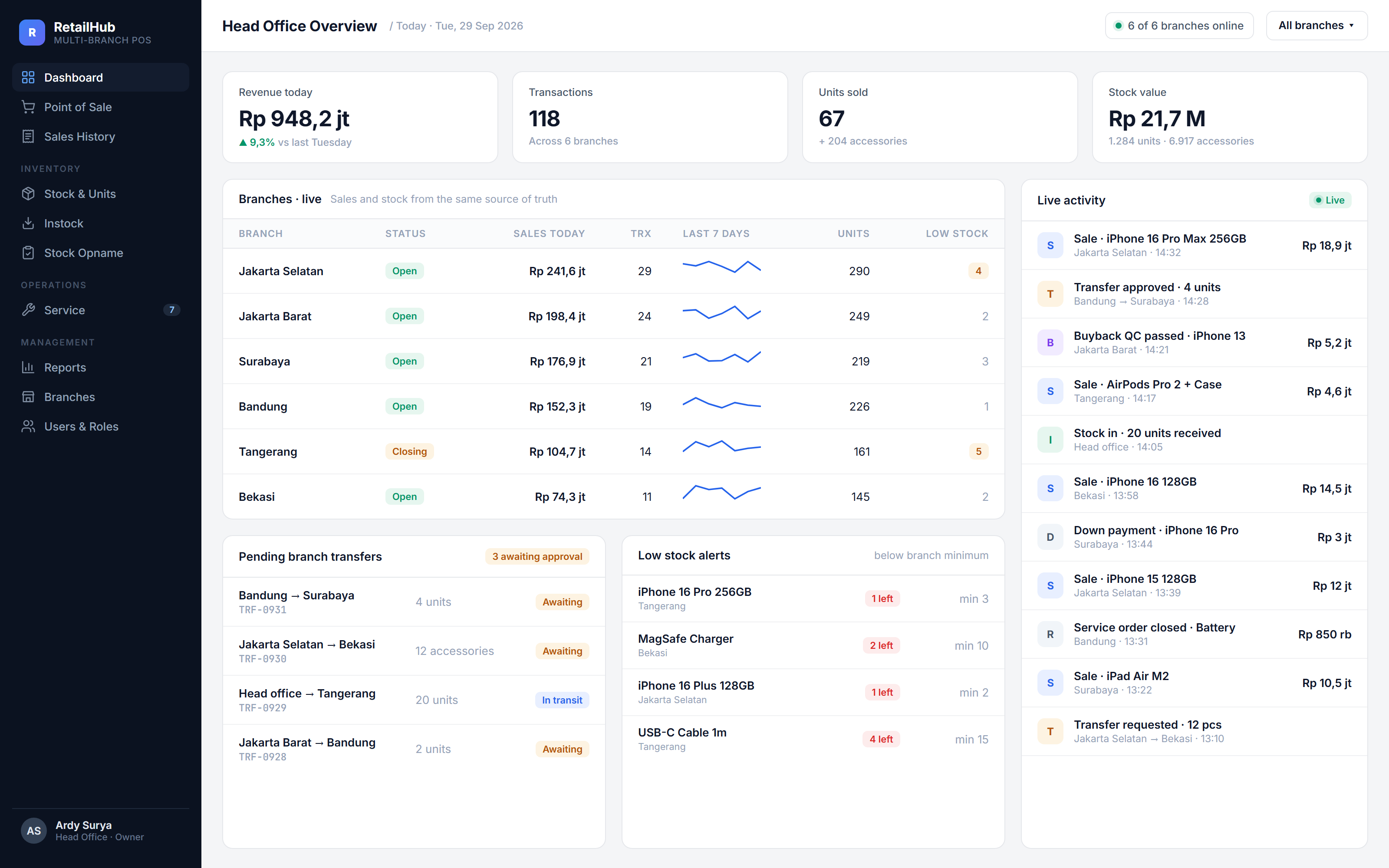The width and height of the screenshot is (1389, 868).
Task: Click the Point of Sale cart icon
Action: click(x=28, y=107)
